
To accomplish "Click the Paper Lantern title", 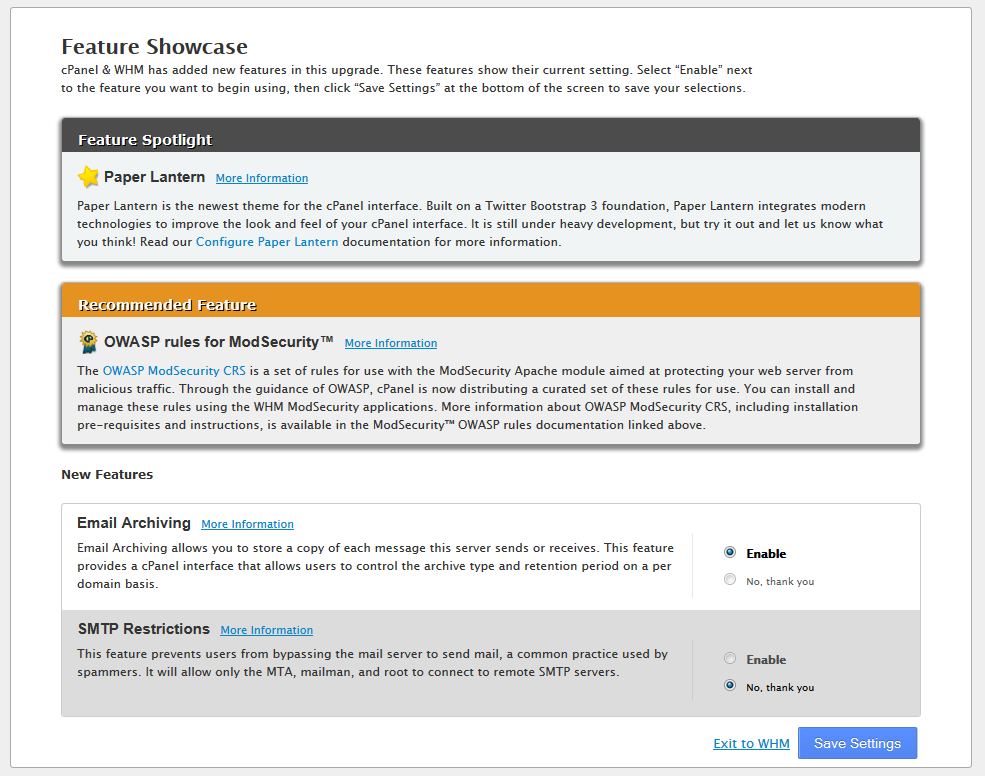I will pyautogui.click(x=155, y=177).
